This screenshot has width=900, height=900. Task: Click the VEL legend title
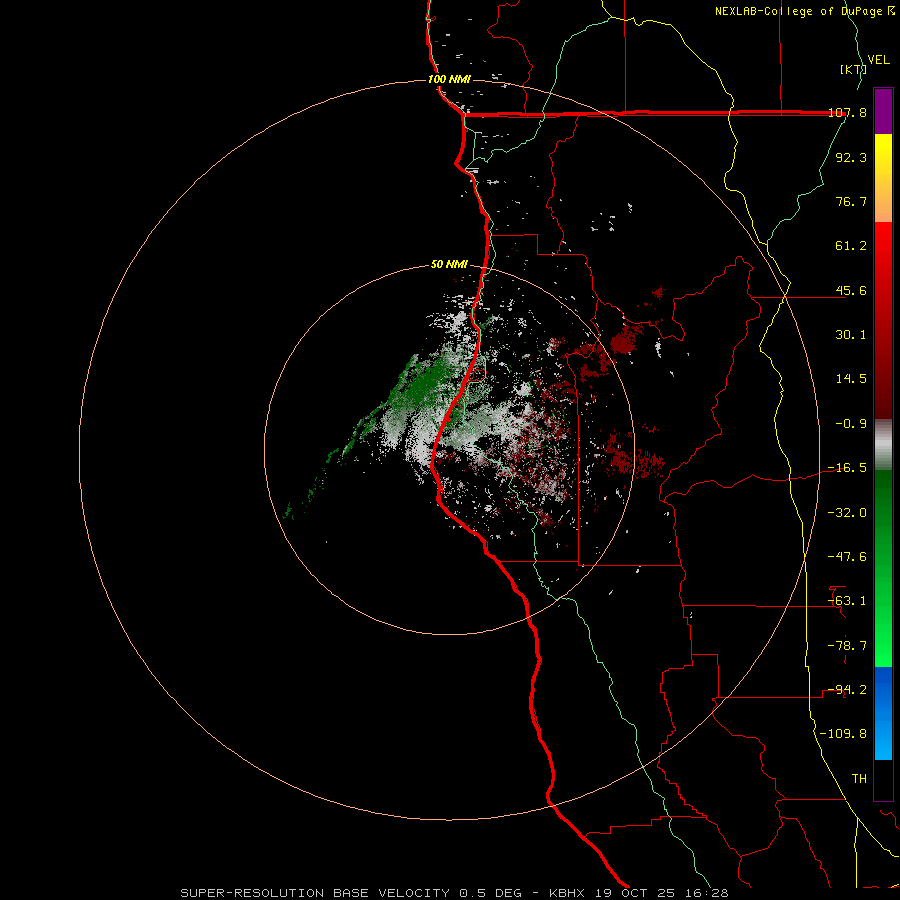pyautogui.click(x=878, y=60)
